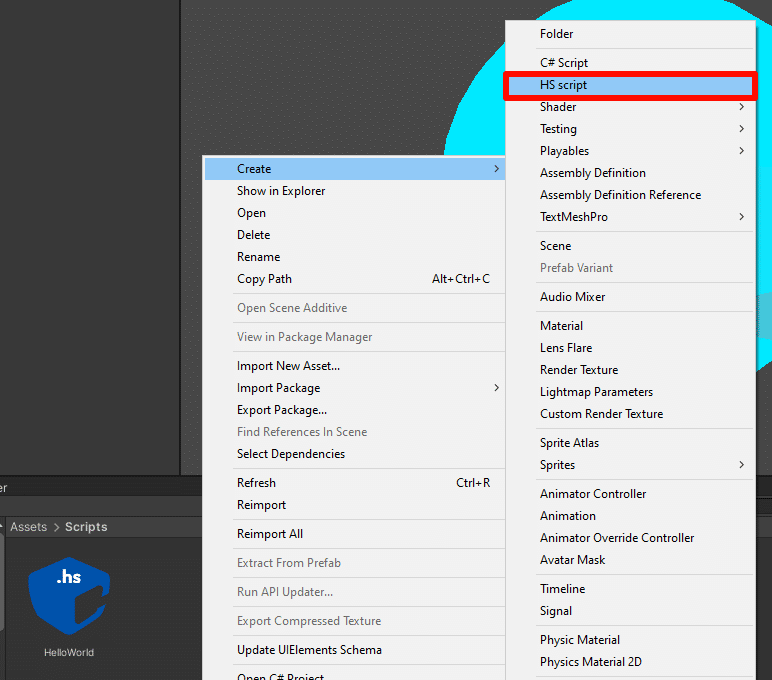The height and width of the screenshot is (680, 772).
Task: Select Animator Override Controller
Action: (x=630, y=538)
